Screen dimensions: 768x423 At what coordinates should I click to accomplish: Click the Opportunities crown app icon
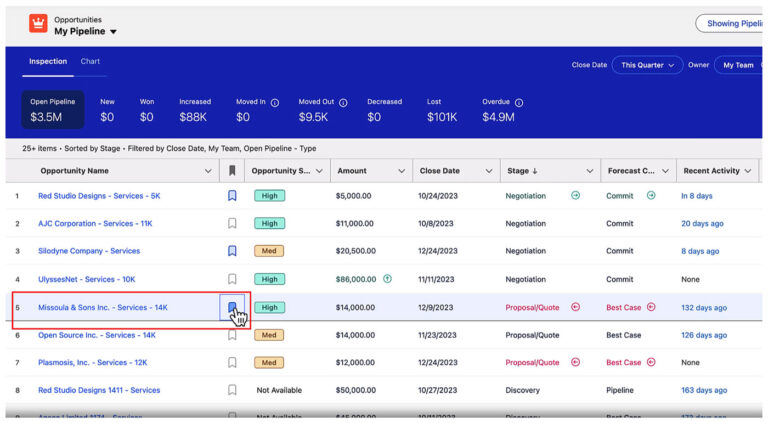tap(38, 24)
